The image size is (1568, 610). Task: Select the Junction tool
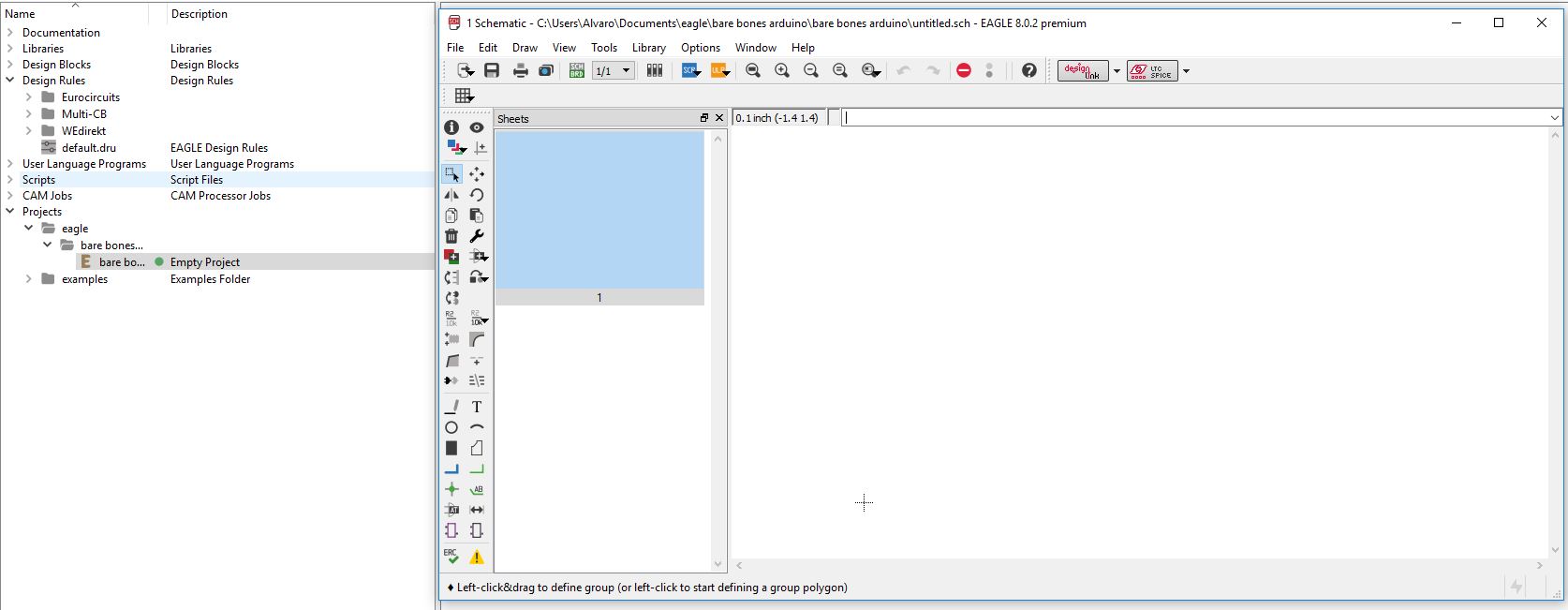pyautogui.click(x=451, y=489)
